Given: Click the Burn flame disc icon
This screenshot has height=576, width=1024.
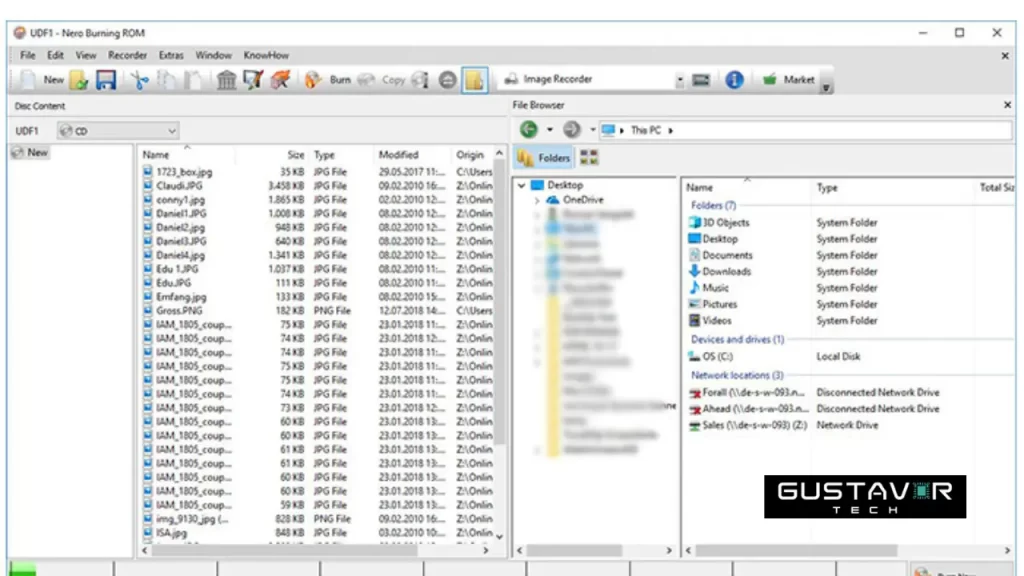Looking at the screenshot, I should pos(313,80).
